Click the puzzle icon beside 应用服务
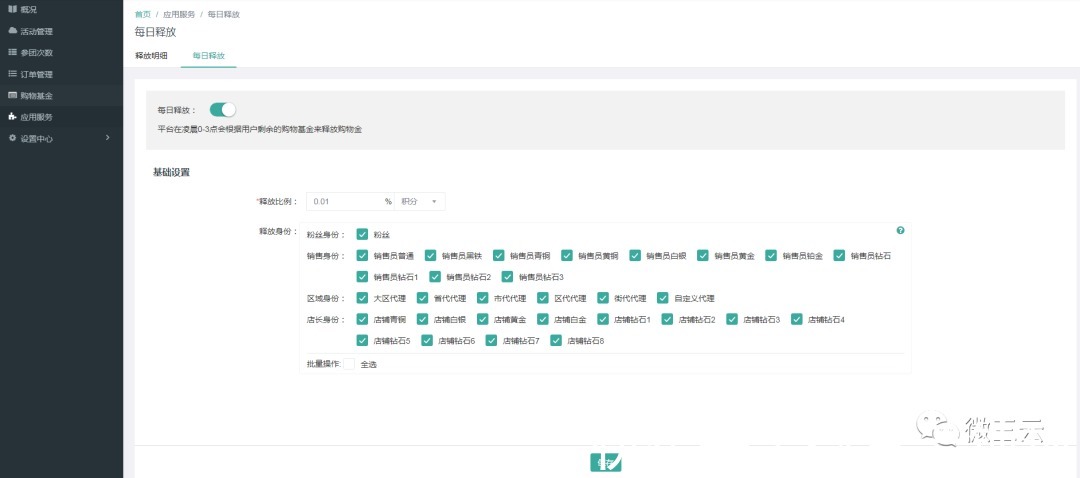The width and height of the screenshot is (1080, 478). point(12,116)
